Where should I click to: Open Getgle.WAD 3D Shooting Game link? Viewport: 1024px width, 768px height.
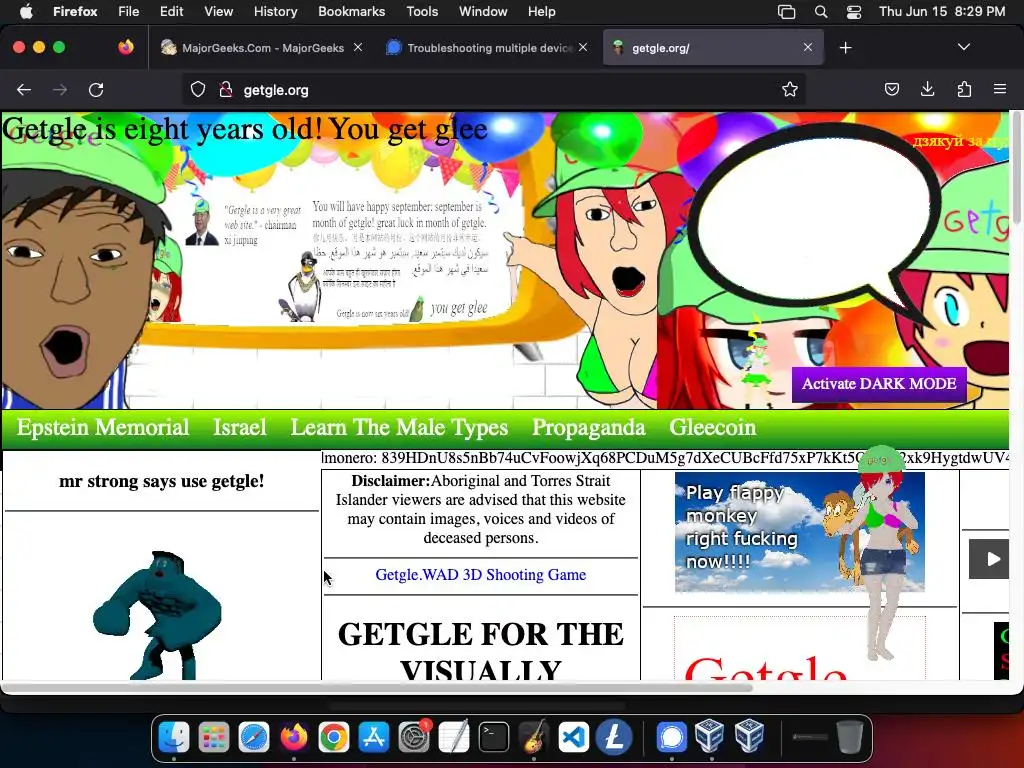[x=481, y=575]
